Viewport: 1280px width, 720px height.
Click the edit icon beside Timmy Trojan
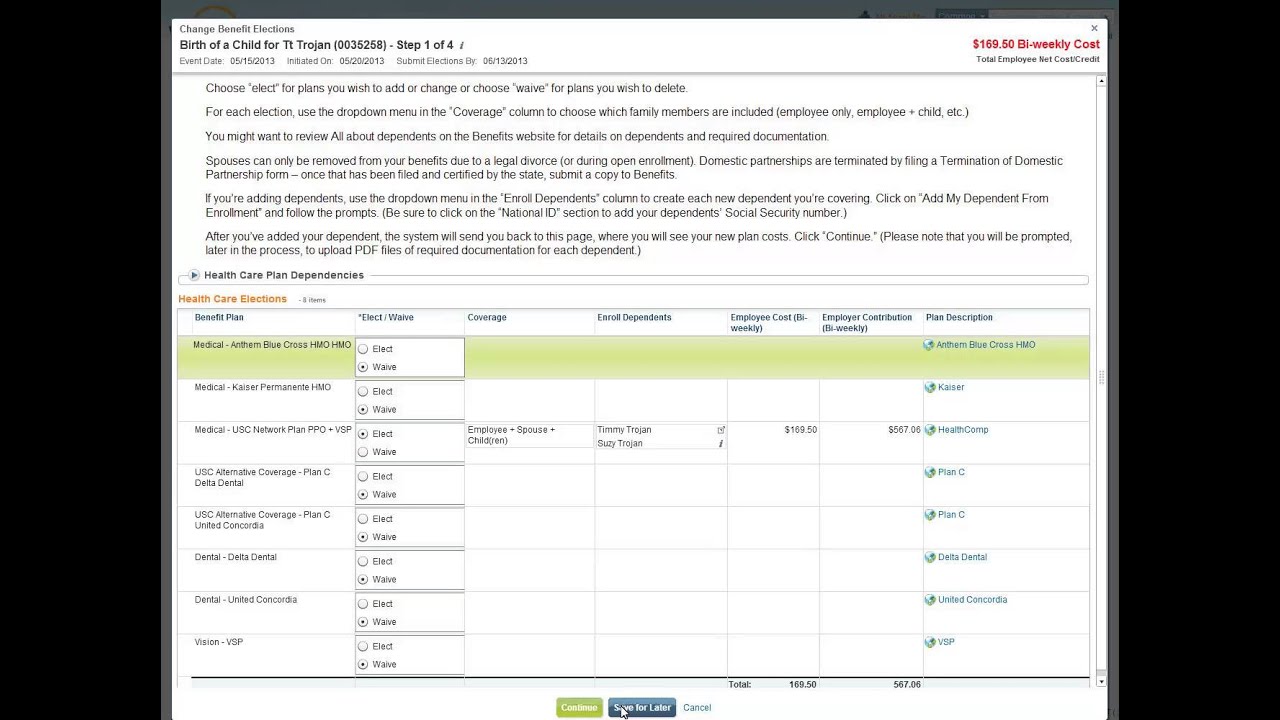[721, 430]
